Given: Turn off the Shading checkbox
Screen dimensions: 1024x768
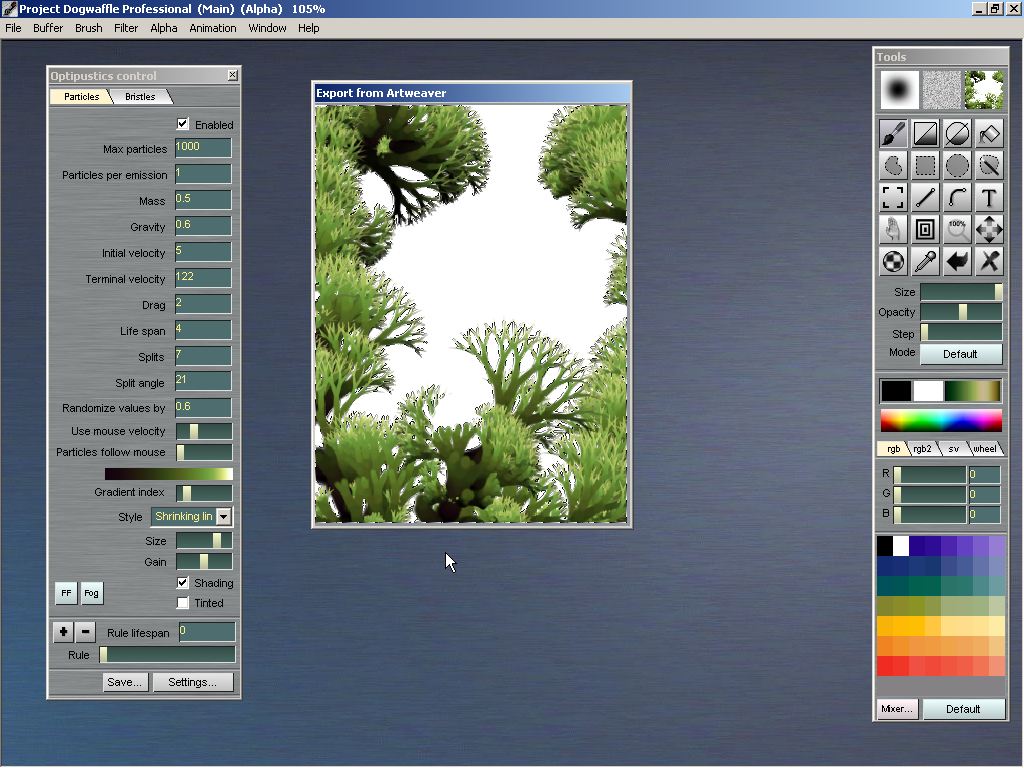Looking at the screenshot, I should (x=183, y=582).
